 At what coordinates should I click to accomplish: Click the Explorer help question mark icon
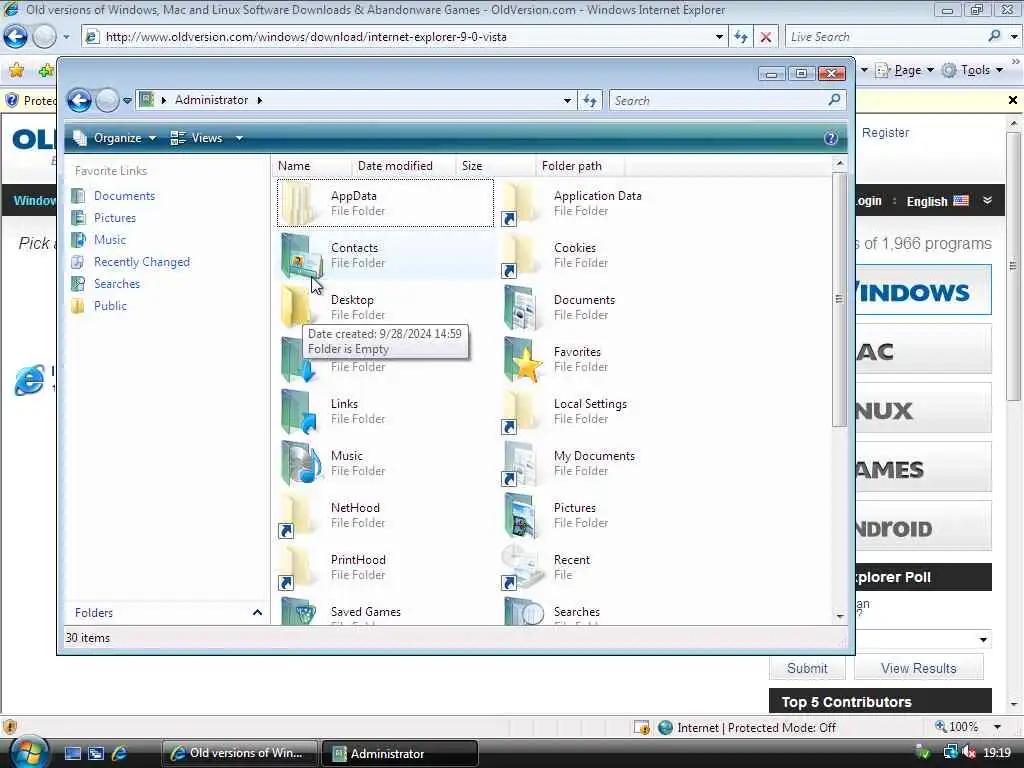(831, 138)
